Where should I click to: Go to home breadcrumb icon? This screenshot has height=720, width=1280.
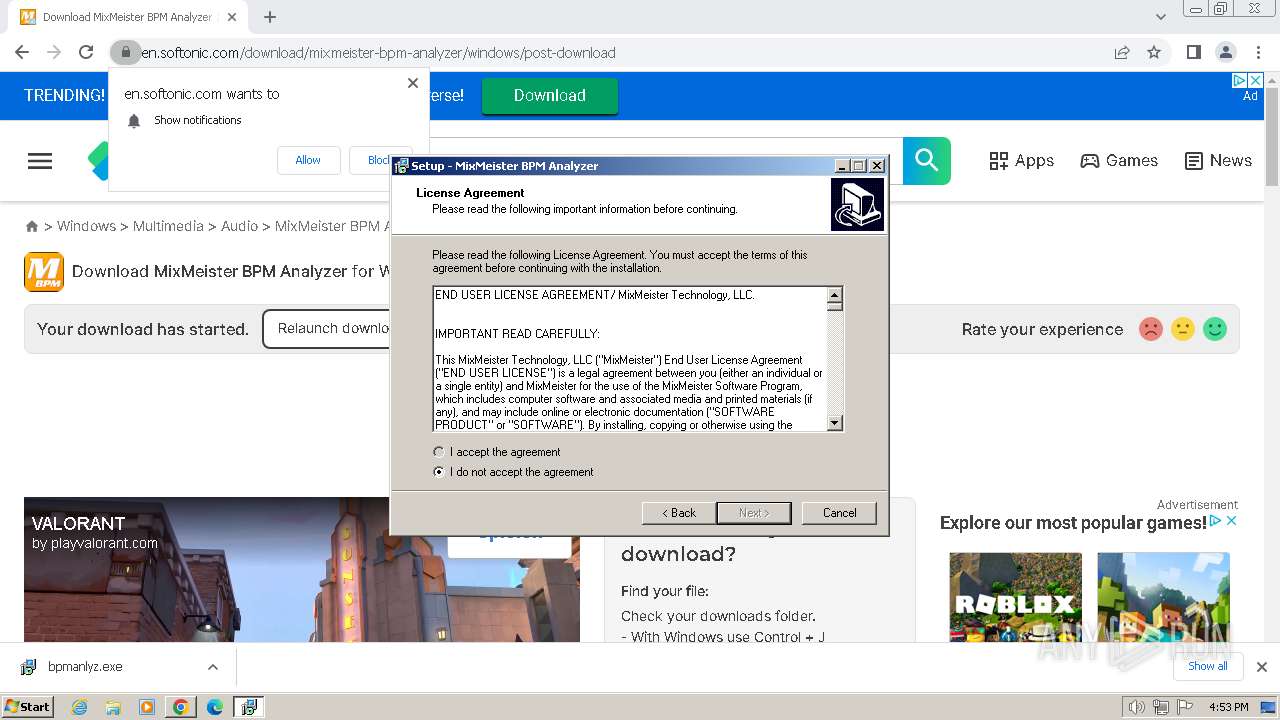[32, 227]
